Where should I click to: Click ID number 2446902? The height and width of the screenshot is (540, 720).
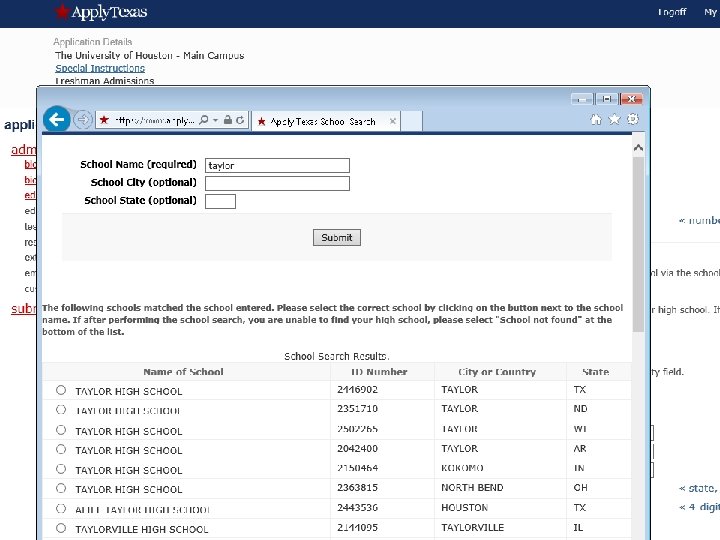(357, 389)
